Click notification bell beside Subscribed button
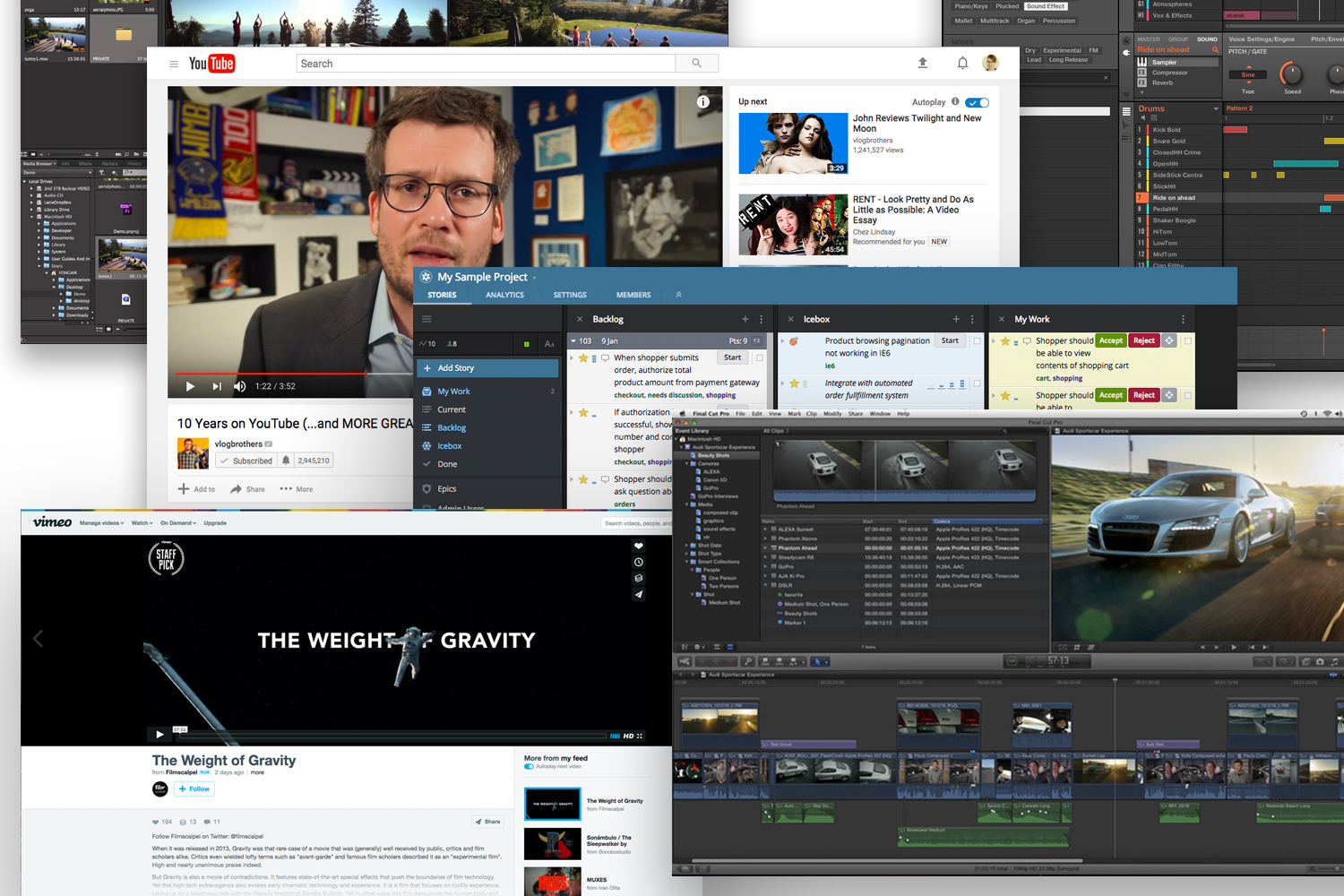The image size is (1344, 896). [x=286, y=461]
